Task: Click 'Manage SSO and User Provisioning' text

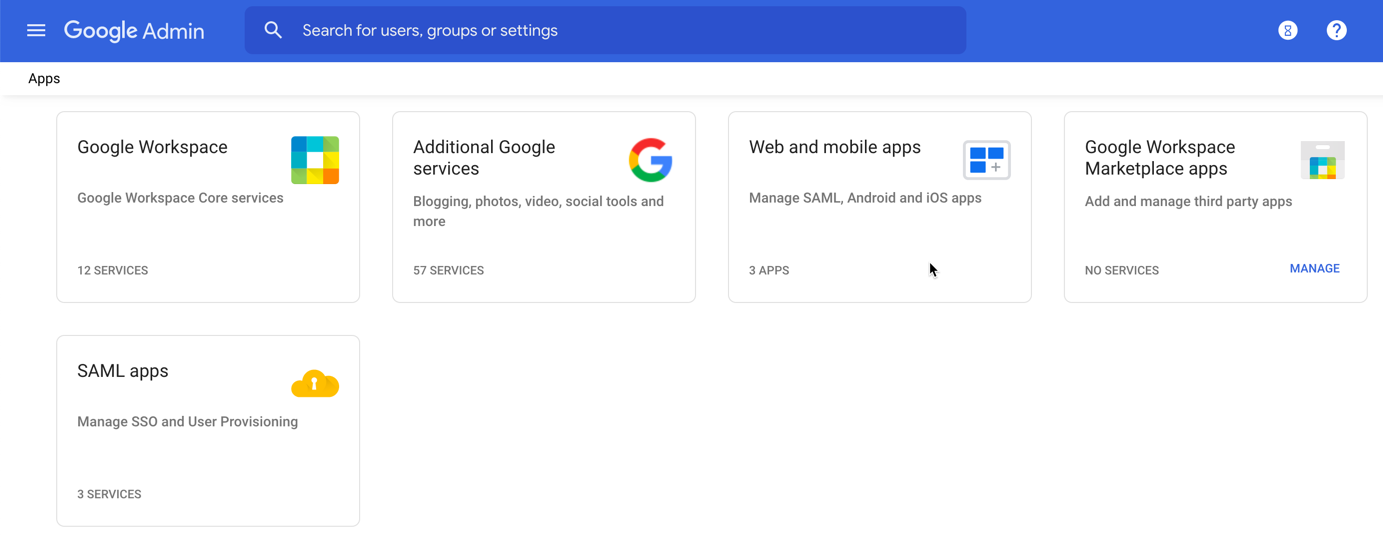Action: (x=187, y=422)
